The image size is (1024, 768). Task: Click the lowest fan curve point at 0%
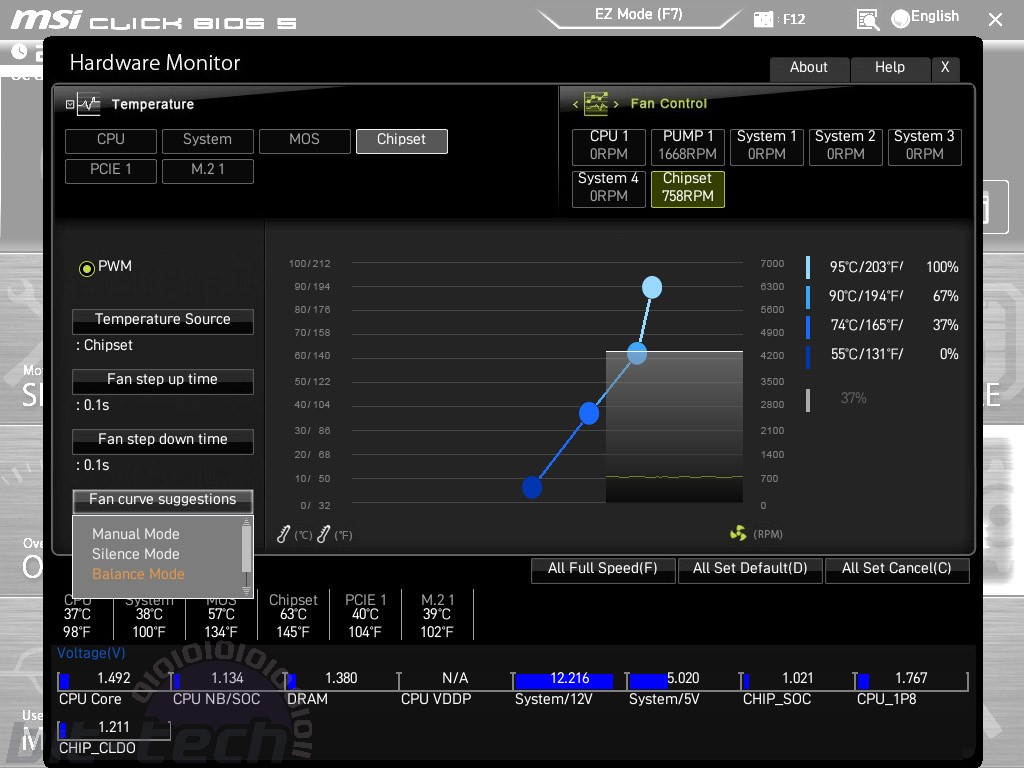532,487
